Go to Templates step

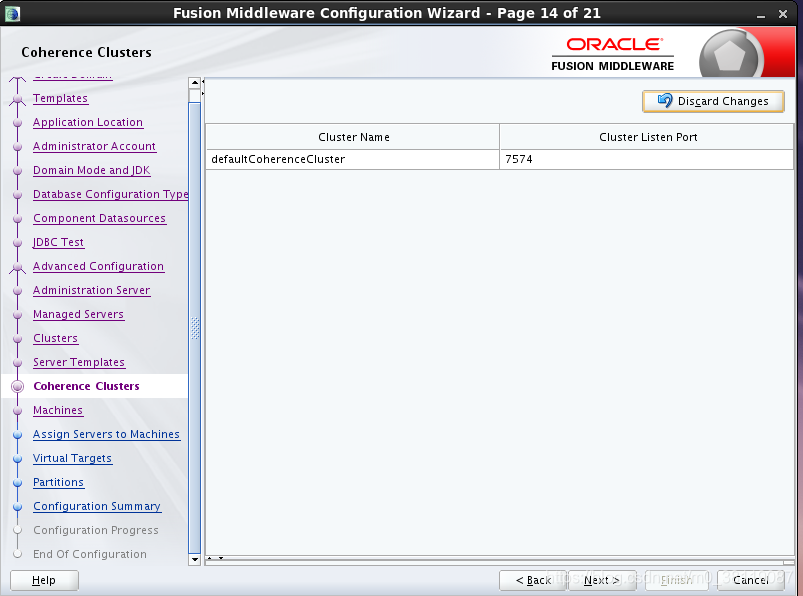60,98
